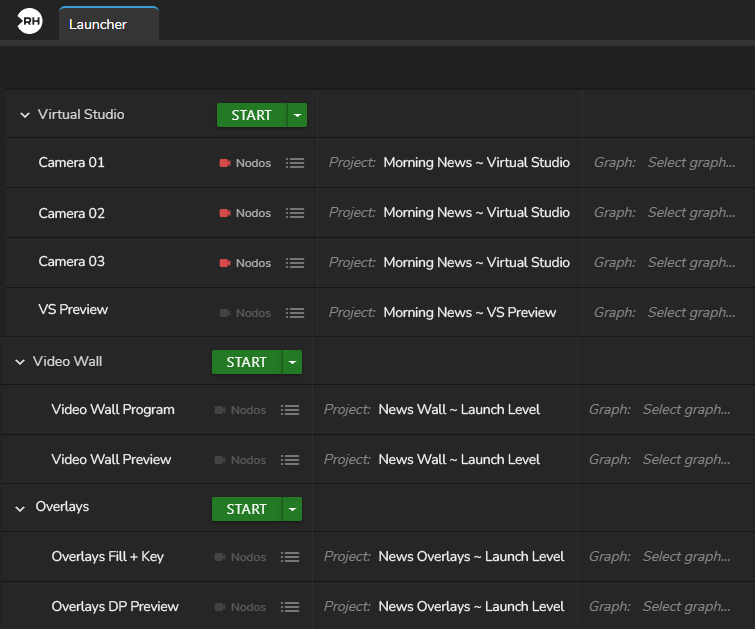Viewport: 755px width, 629px height.
Task: Open Overlays Fill + Key list icon
Action: pos(290,557)
